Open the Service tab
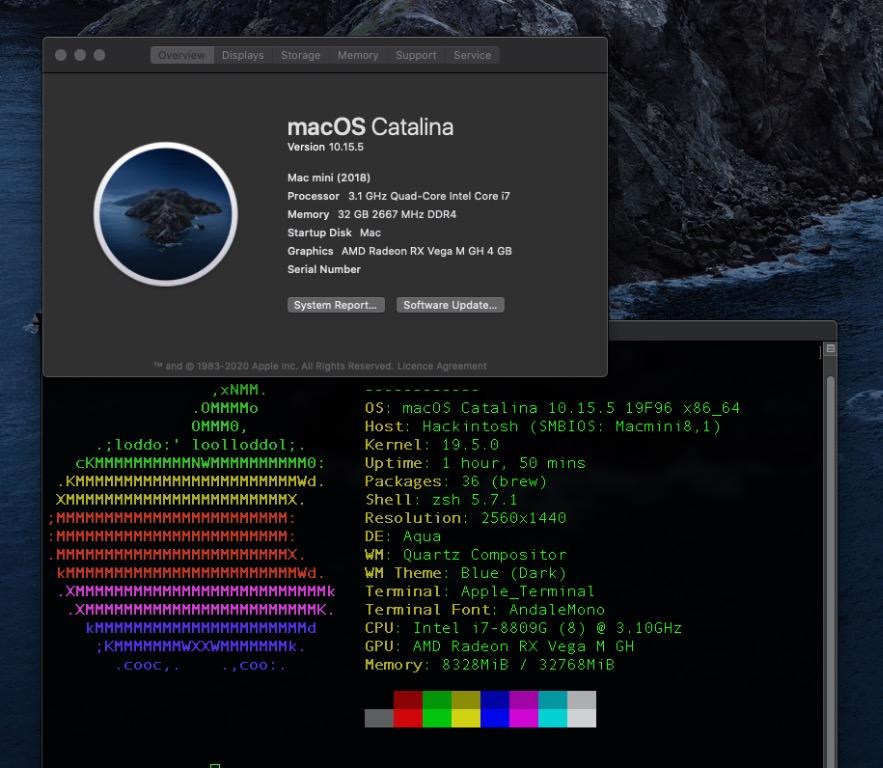 pyautogui.click(x=472, y=55)
